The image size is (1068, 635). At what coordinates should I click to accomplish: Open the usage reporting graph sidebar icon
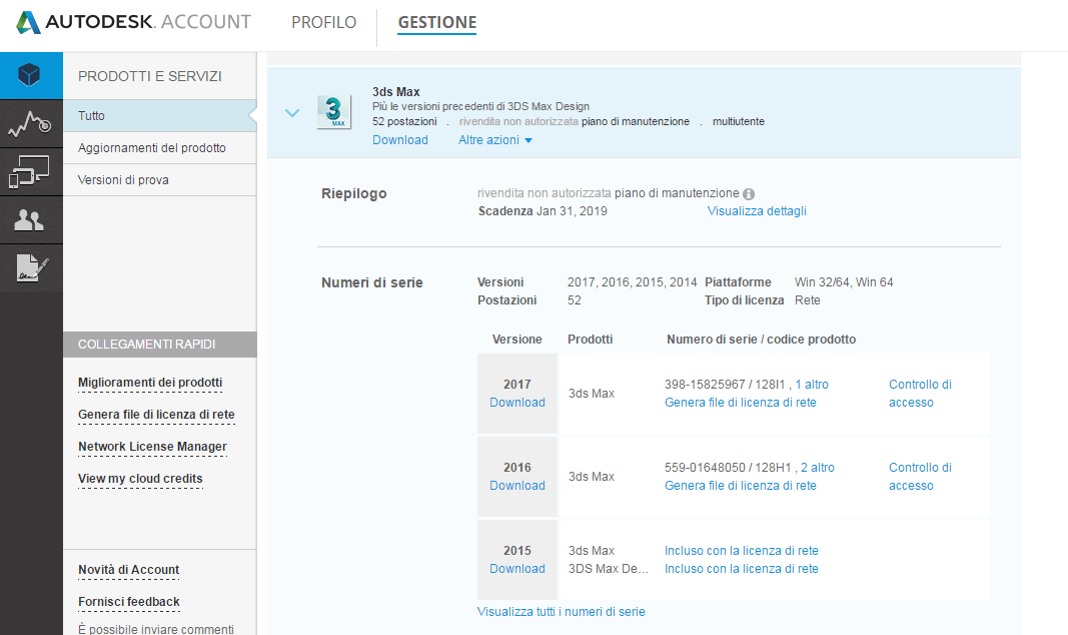(x=31, y=123)
